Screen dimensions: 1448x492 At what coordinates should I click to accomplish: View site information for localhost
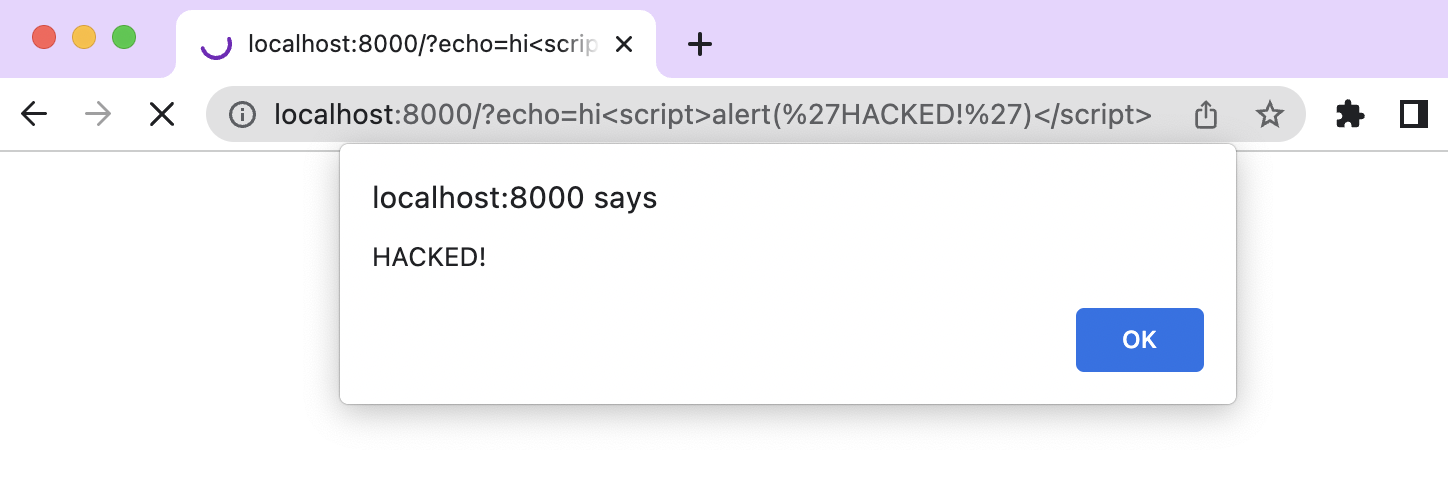pyautogui.click(x=242, y=115)
